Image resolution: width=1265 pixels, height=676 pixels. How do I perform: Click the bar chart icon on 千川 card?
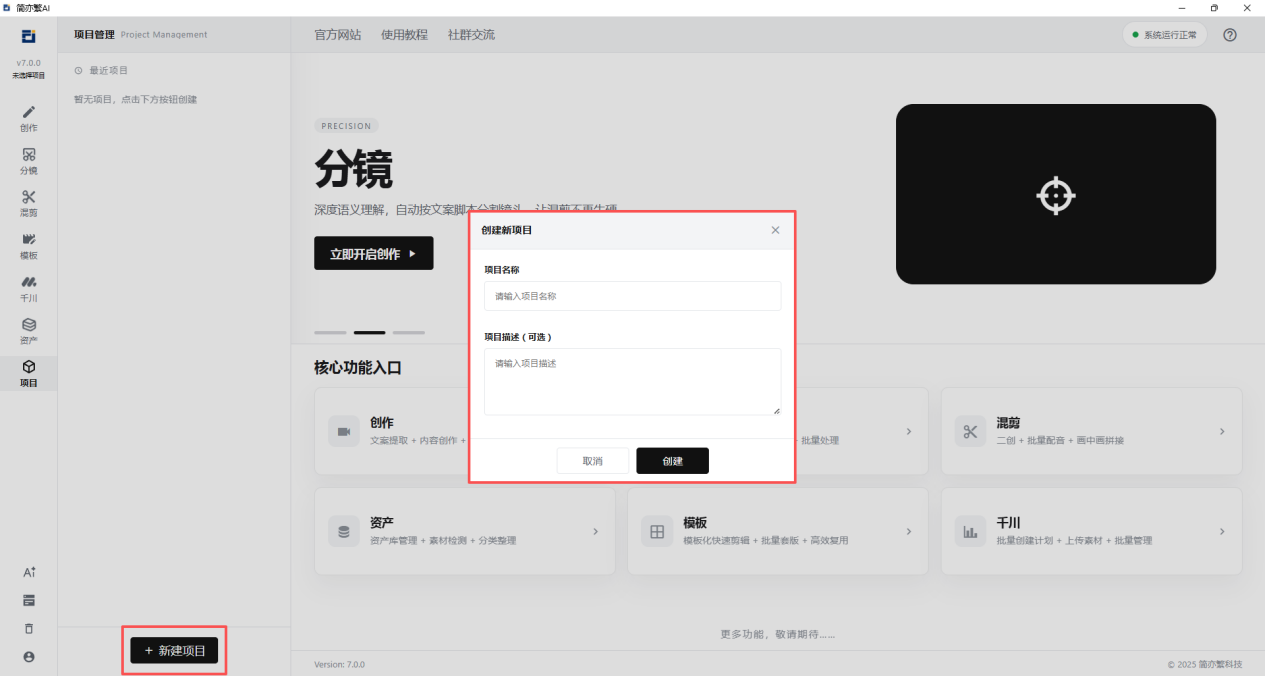tap(970, 531)
